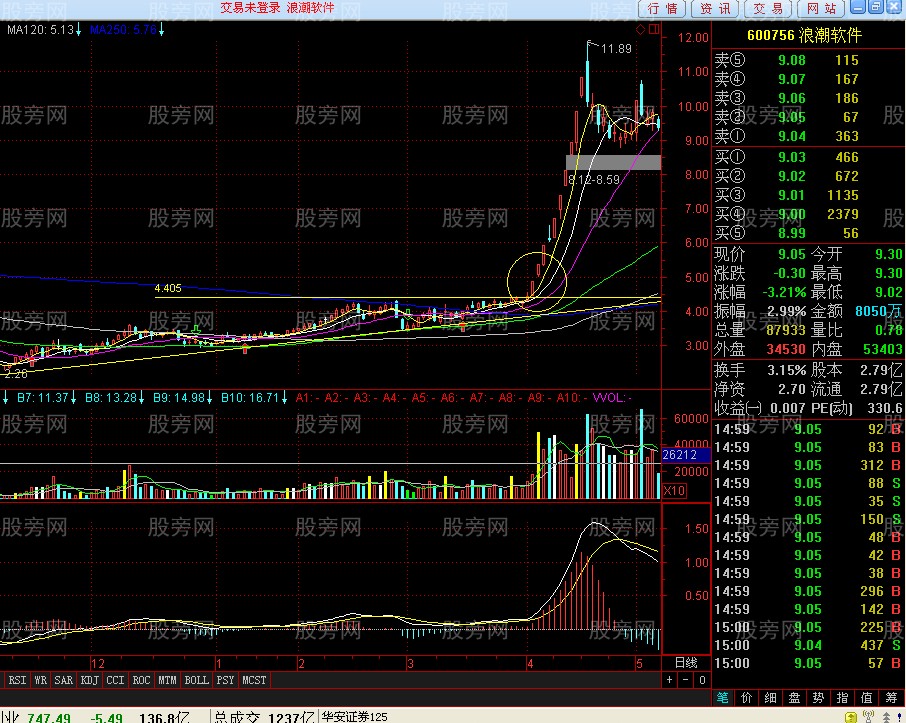Switch to the SAR indicator tab
Image resolution: width=906 pixels, height=723 pixels.
pyautogui.click(x=64, y=680)
